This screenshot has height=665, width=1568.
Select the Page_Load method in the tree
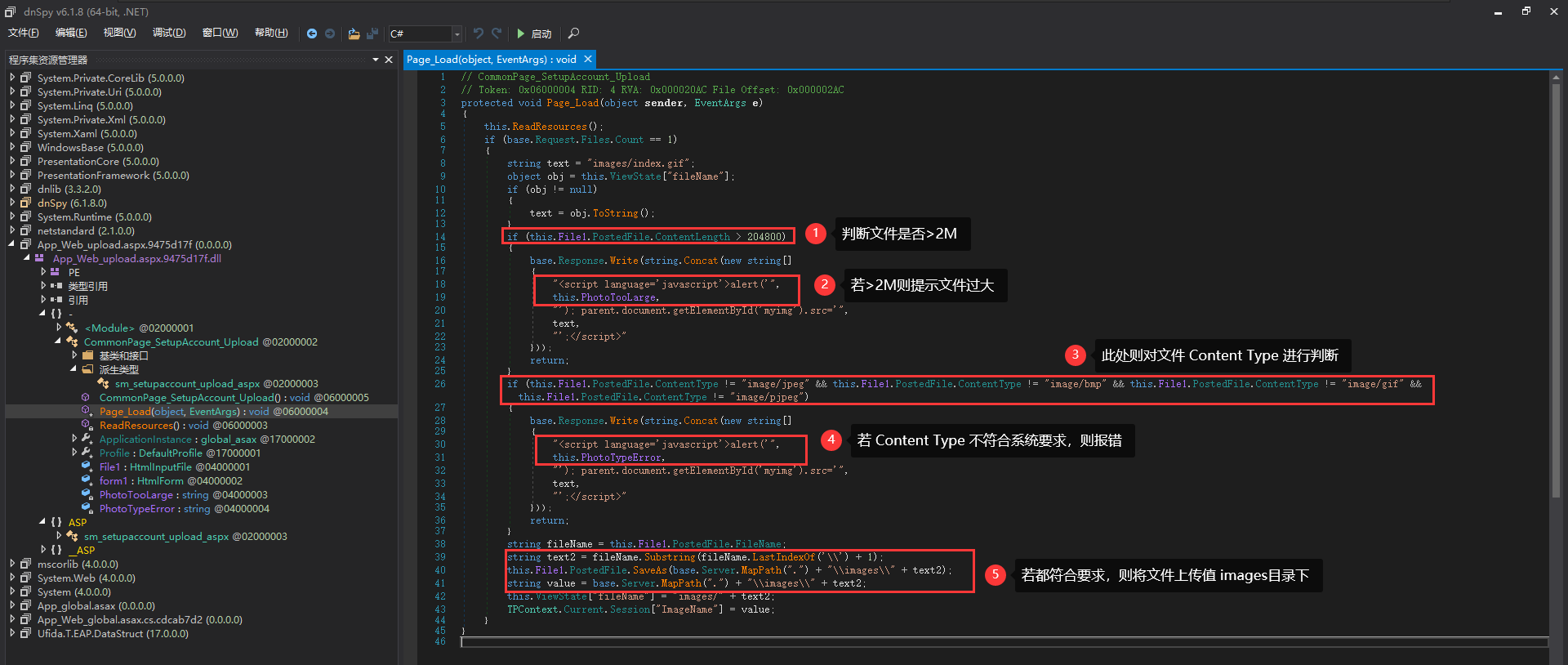point(214,411)
